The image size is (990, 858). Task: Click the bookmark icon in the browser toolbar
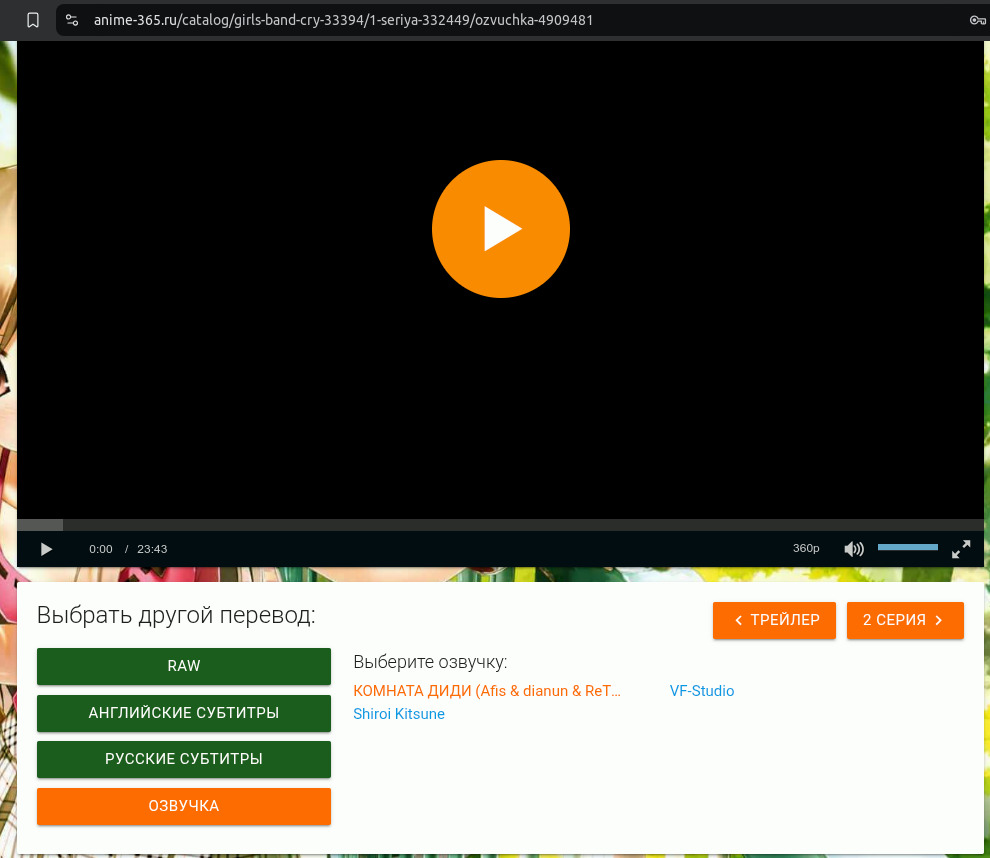coord(33,19)
